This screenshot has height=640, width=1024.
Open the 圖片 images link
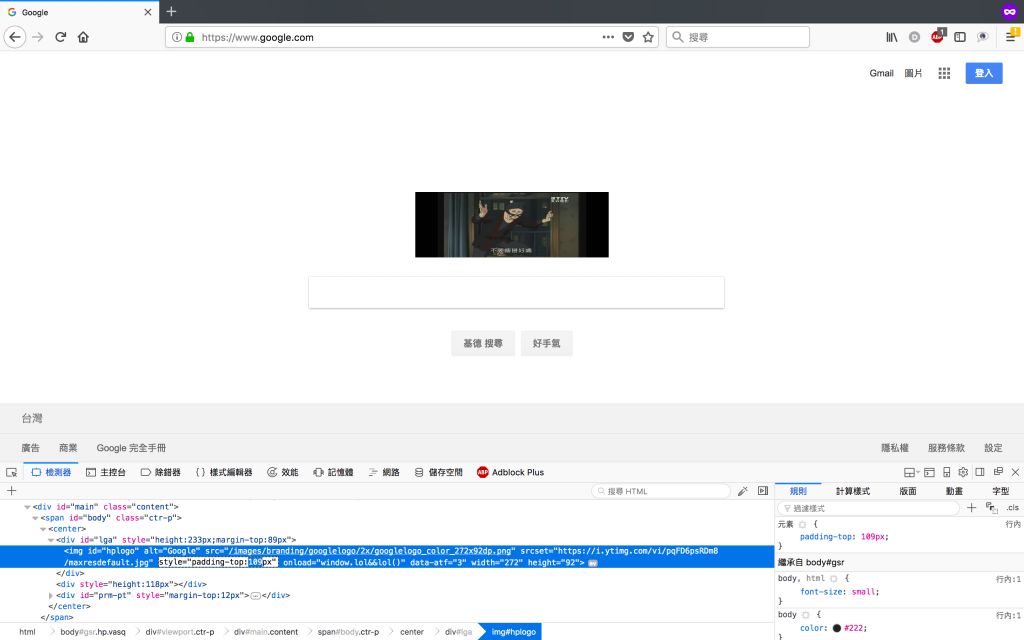(913, 73)
